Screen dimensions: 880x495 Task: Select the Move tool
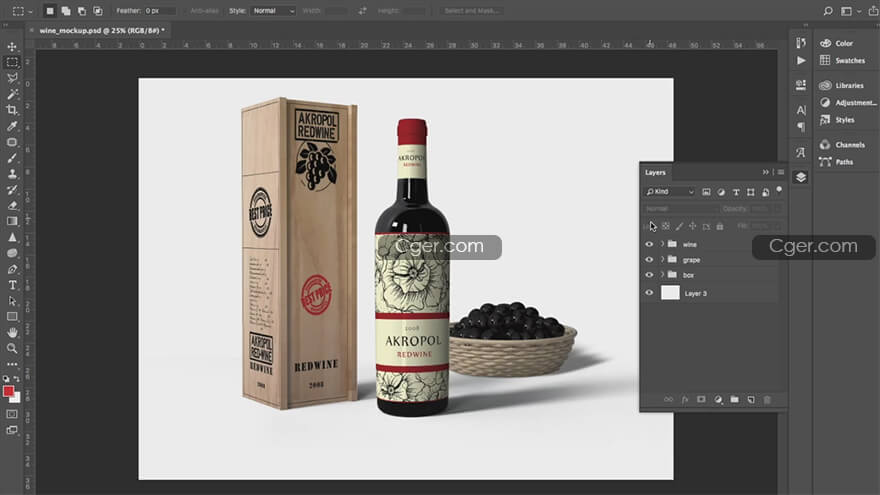12,47
